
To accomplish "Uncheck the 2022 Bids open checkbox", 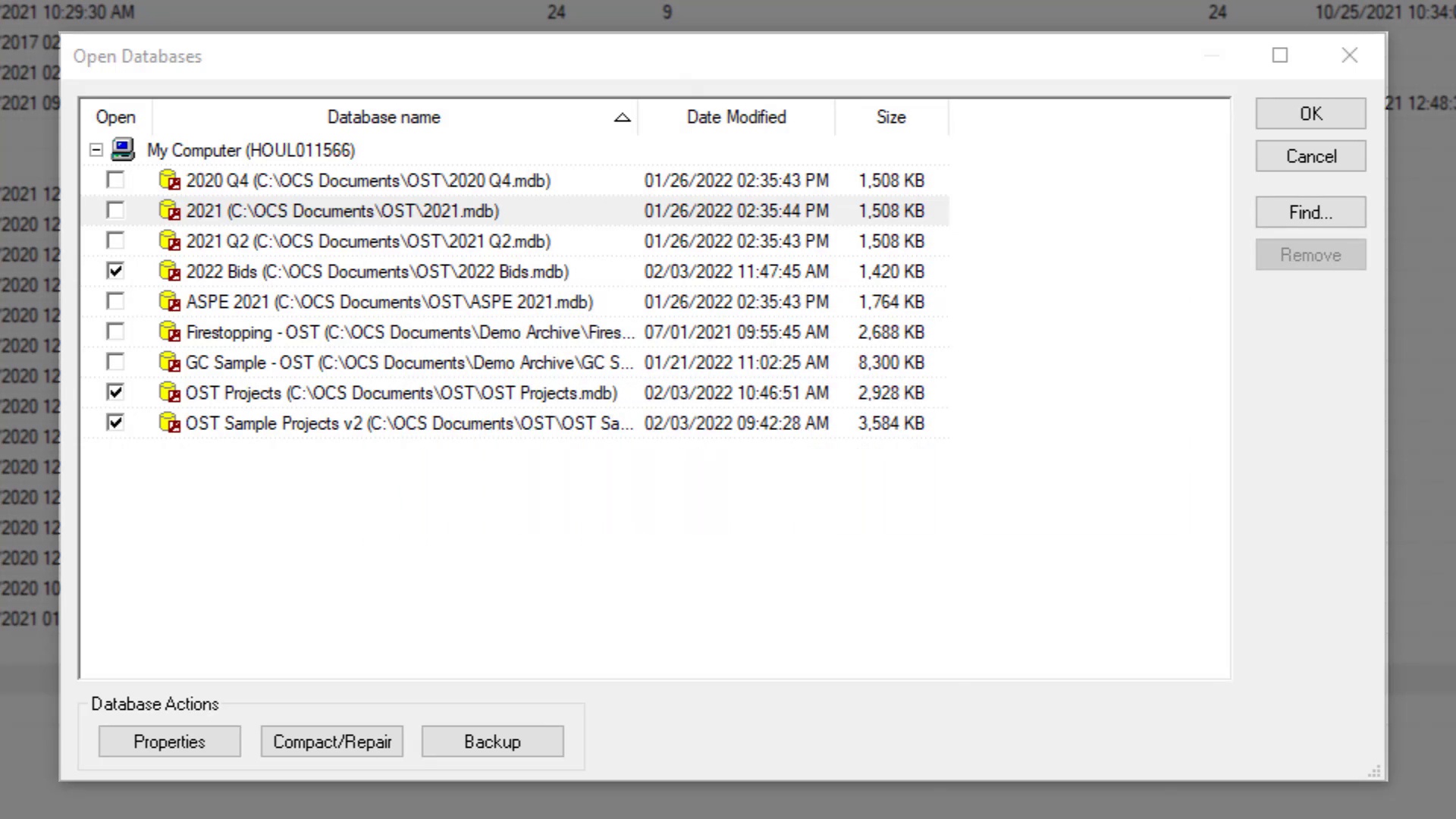I will point(115,271).
